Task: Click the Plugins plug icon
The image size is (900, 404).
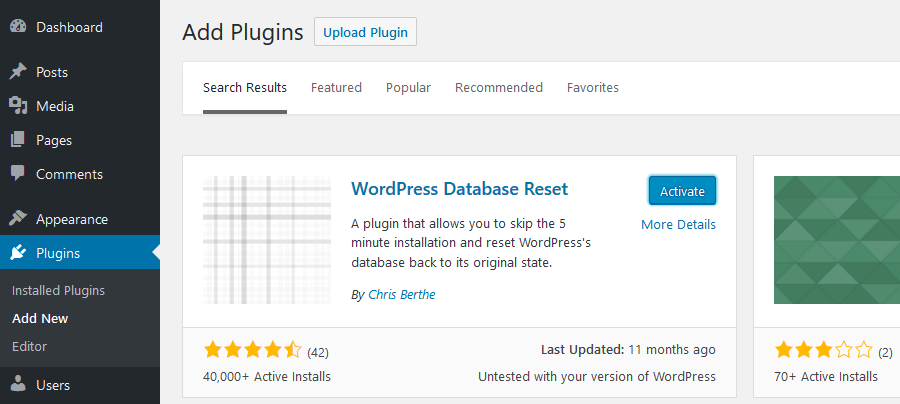Action: pyautogui.click(x=18, y=253)
